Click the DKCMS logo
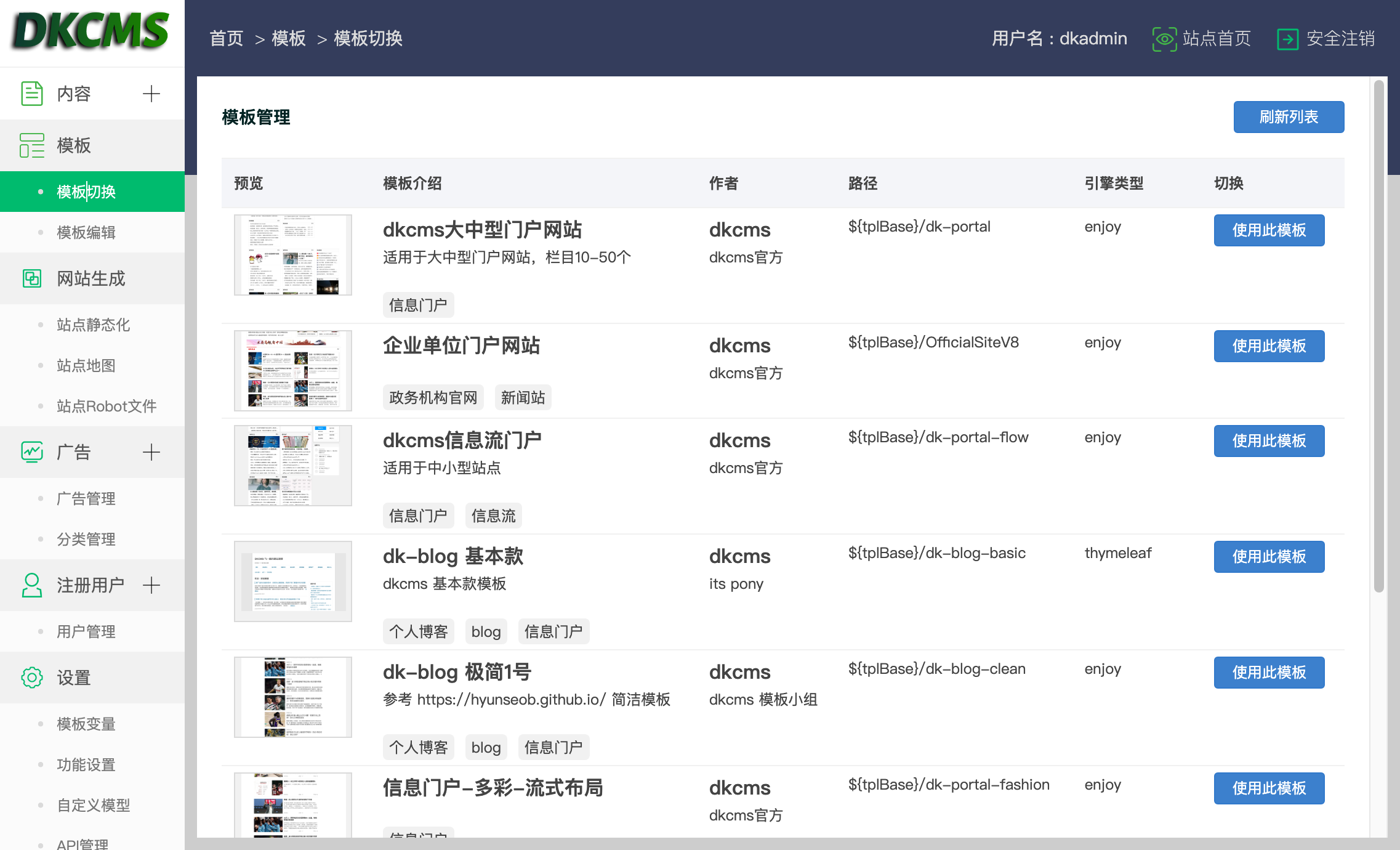This screenshot has width=1400, height=850. tap(91, 31)
